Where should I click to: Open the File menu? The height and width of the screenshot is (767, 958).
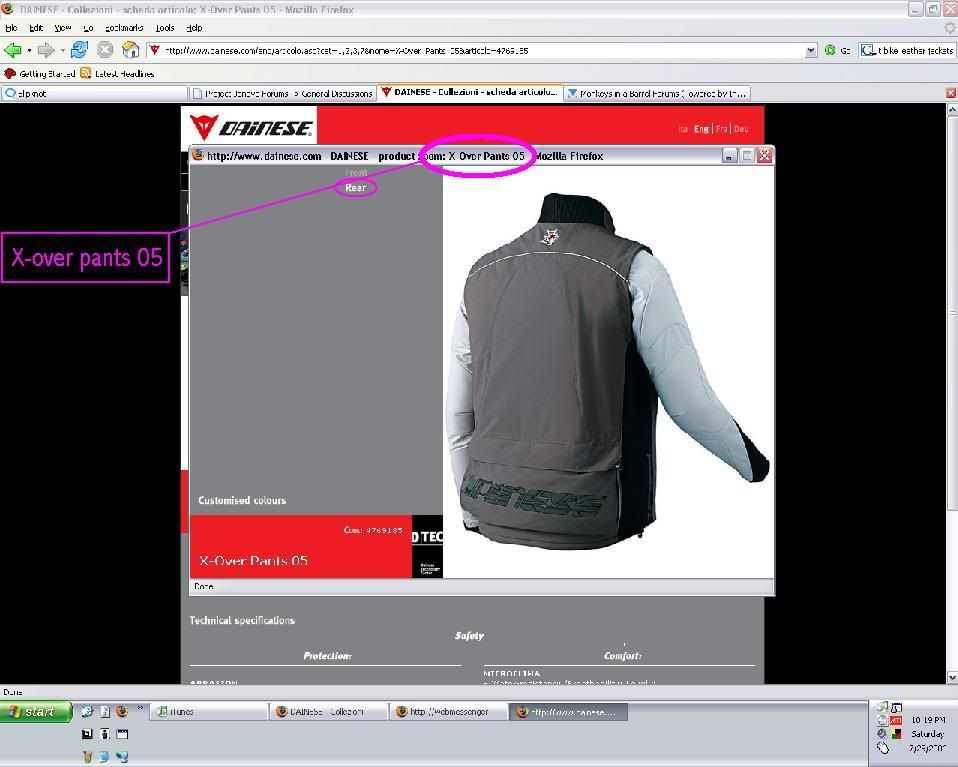pyautogui.click(x=11, y=28)
